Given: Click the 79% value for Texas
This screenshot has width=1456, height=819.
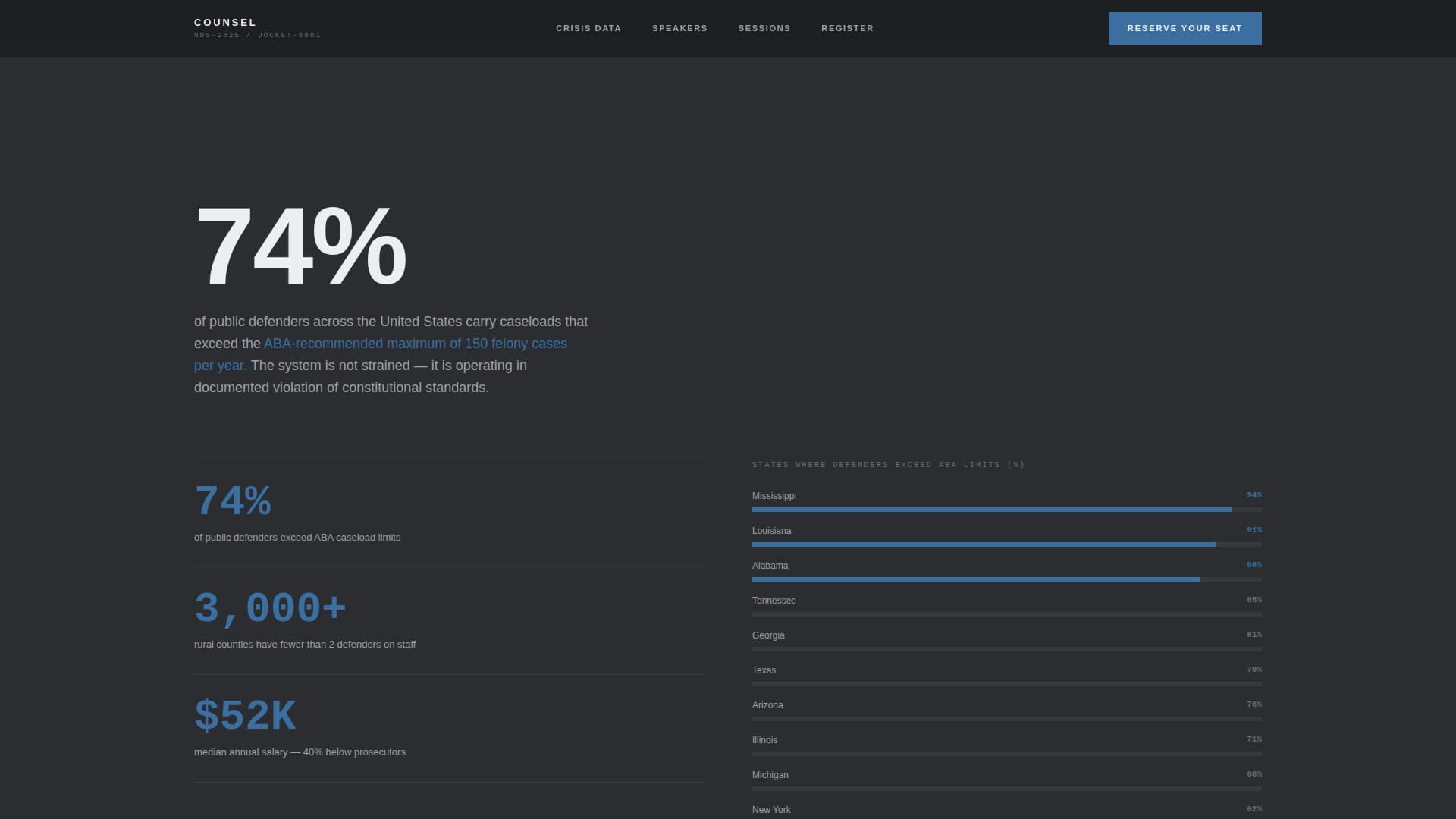Looking at the screenshot, I should pos(1254,670).
